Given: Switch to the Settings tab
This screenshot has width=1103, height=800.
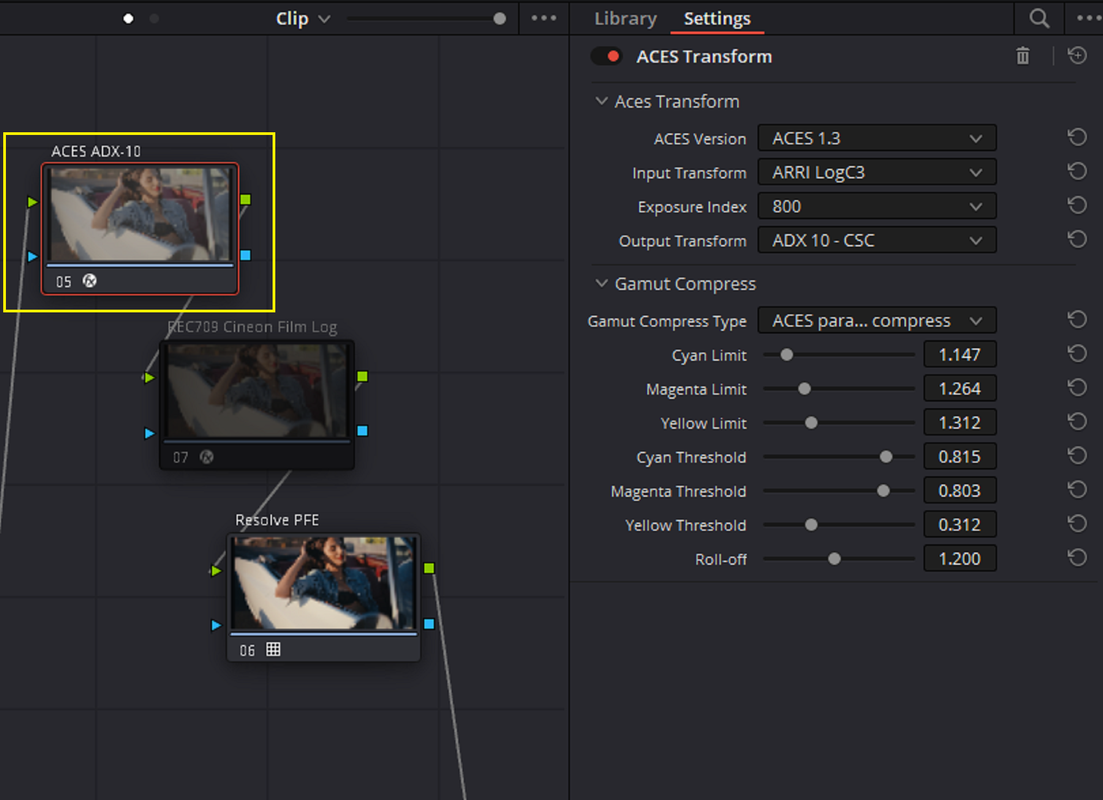Looking at the screenshot, I should coord(717,18).
